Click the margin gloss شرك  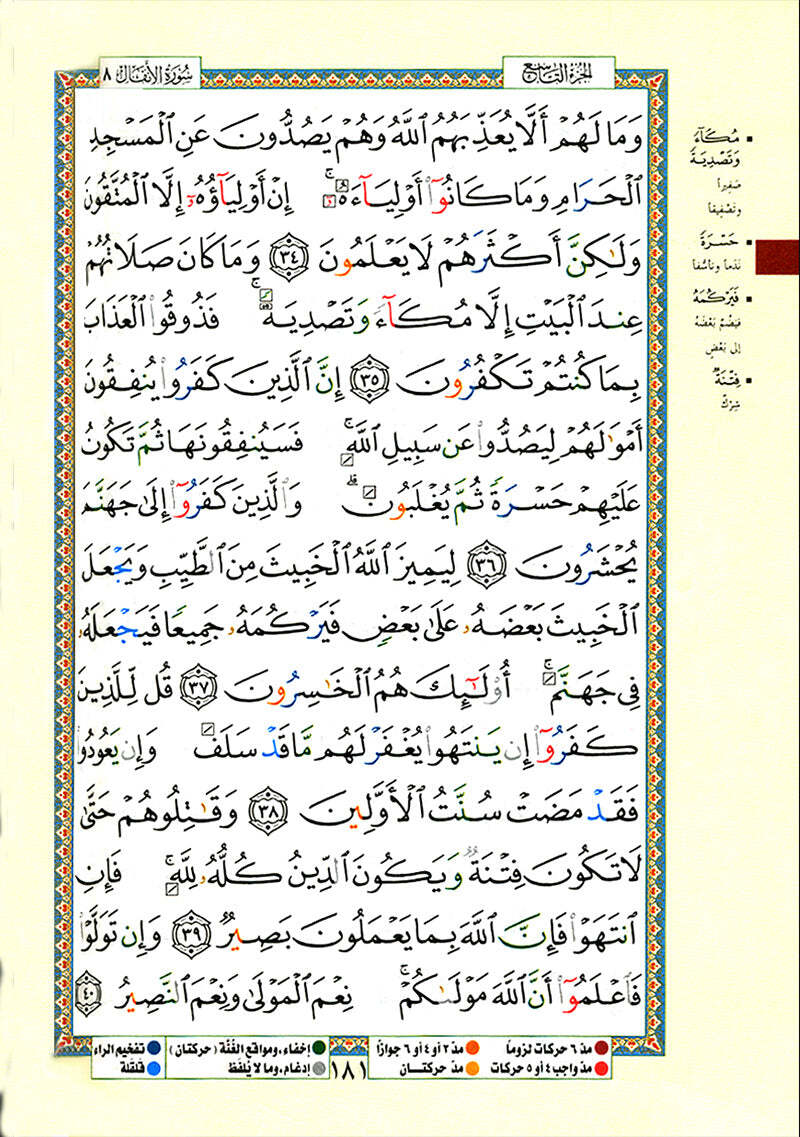coord(729,403)
